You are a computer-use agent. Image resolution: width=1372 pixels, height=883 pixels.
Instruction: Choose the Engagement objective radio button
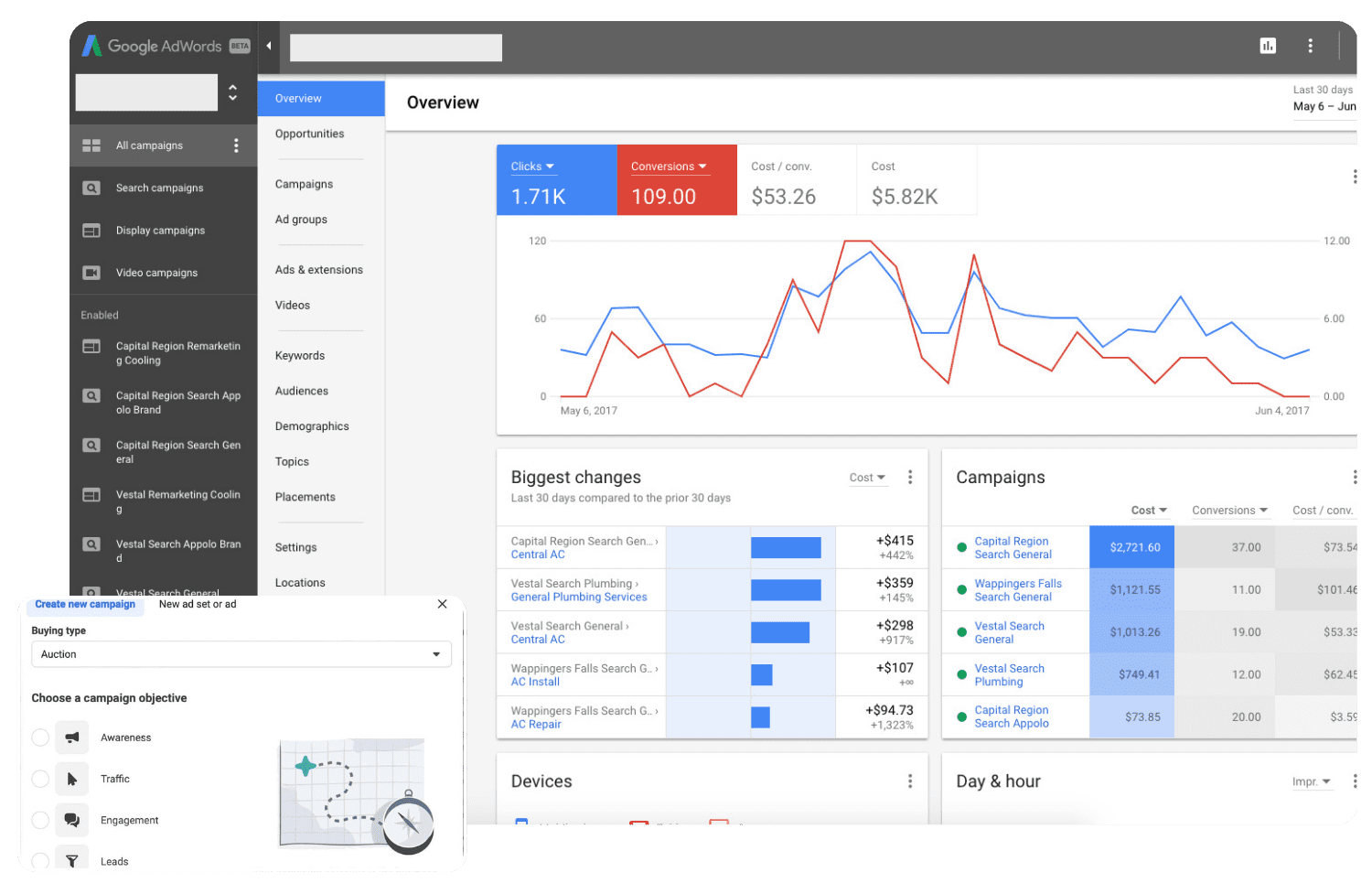[40, 820]
